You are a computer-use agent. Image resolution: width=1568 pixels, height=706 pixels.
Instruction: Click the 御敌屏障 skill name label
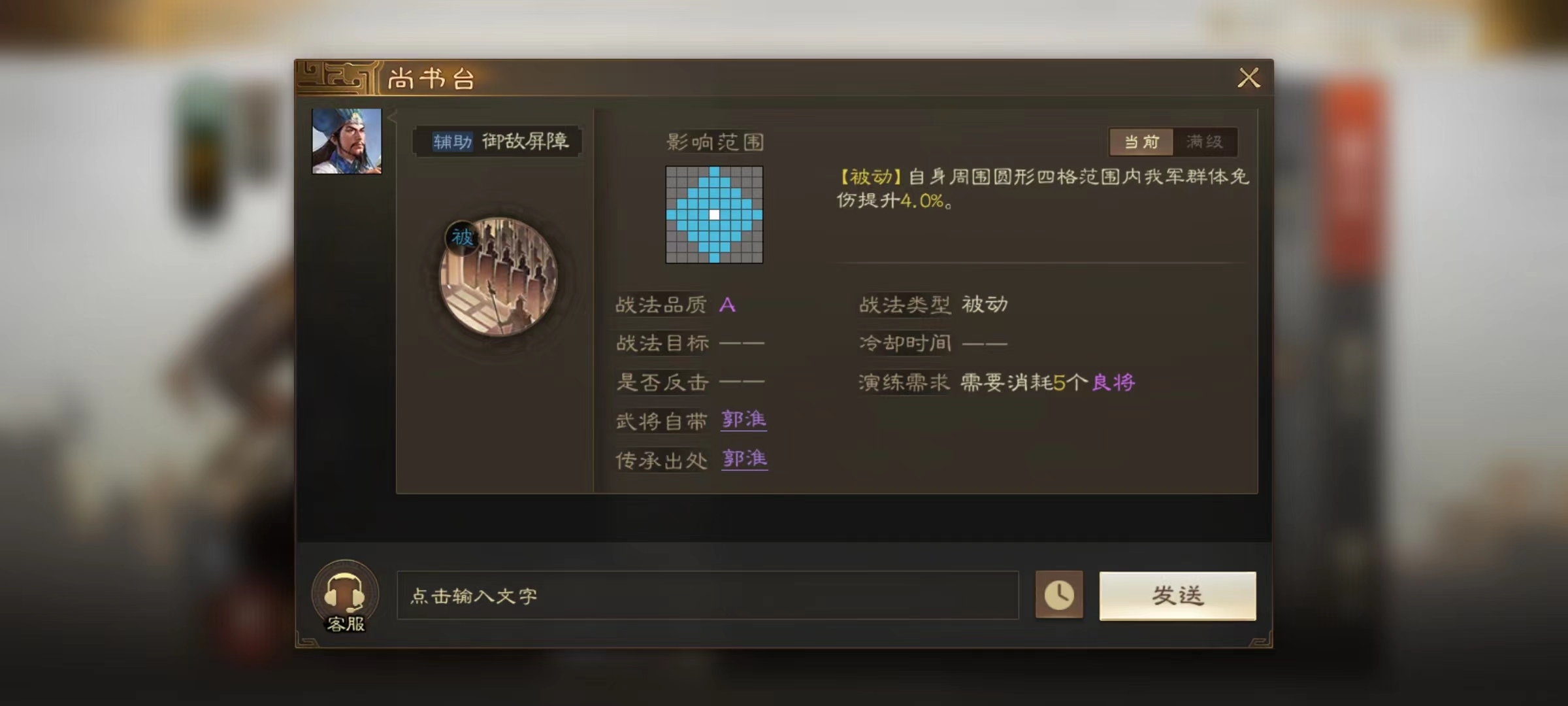pos(525,141)
